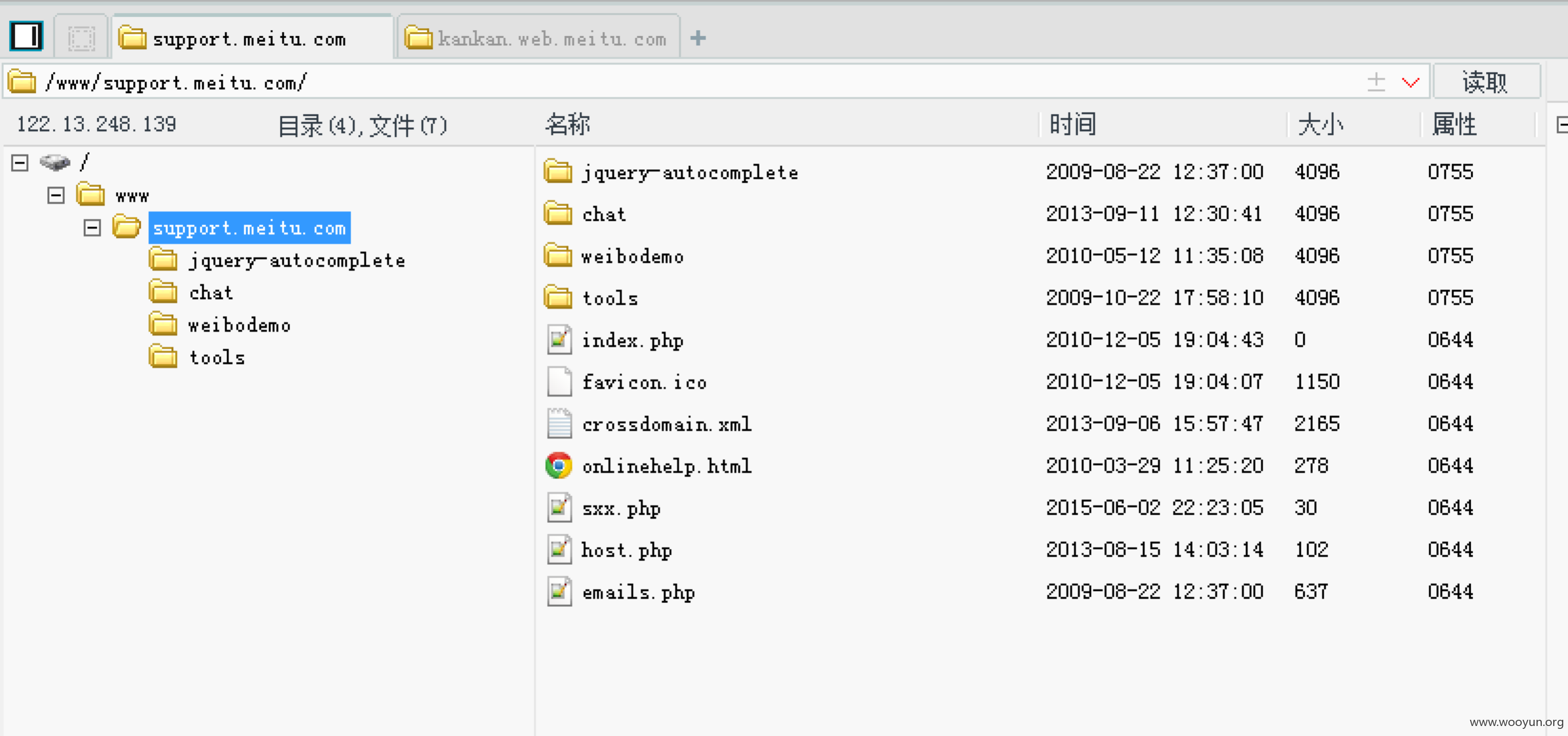Click the www folder icon in tree
The image size is (1568, 736).
click(x=91, y=194)
